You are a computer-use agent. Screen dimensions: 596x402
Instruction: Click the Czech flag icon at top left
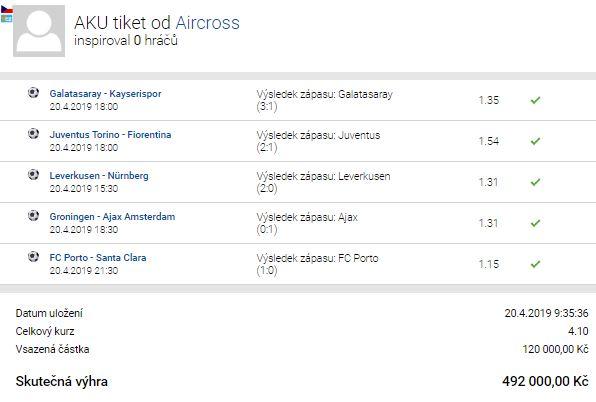tap(6, 9)
